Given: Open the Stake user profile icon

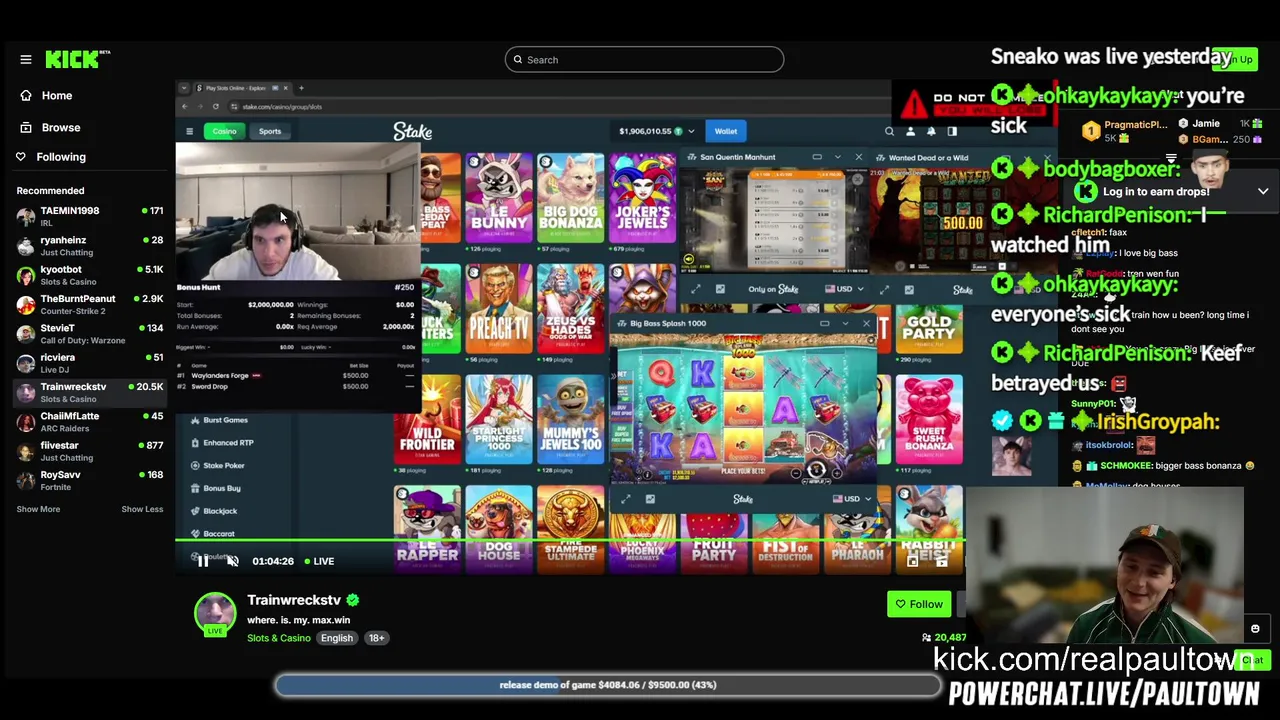Looking at the screenshot, I should click(910, 131).
